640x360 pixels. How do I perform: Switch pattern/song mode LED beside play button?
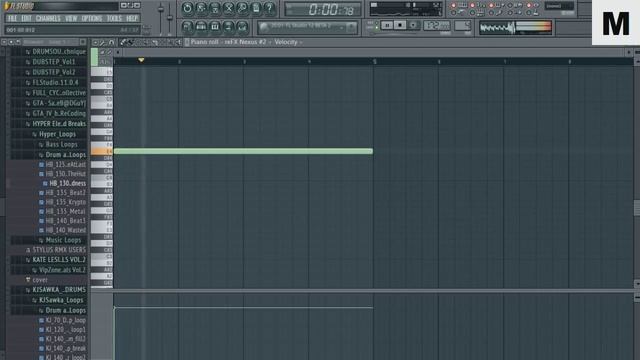pos(377,26)
